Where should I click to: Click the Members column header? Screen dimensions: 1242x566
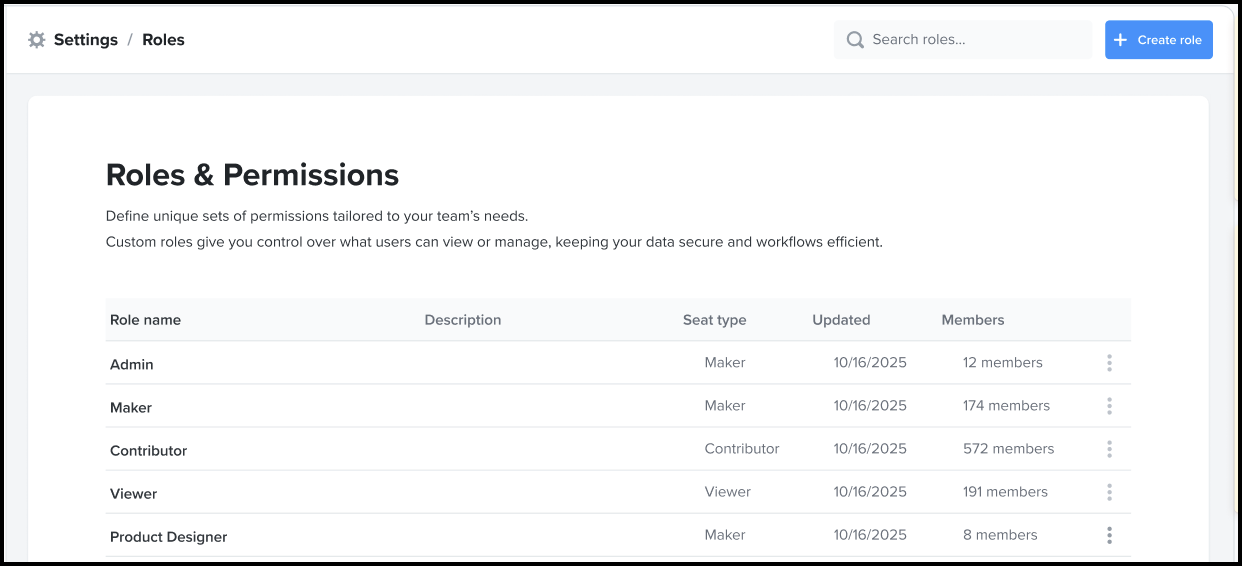coord(973,320)
